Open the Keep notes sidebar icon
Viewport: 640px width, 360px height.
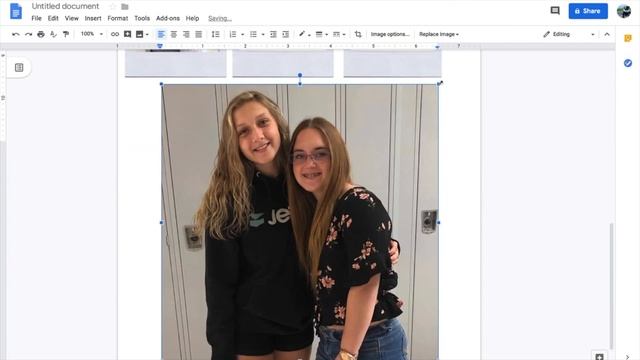[628, 38]
